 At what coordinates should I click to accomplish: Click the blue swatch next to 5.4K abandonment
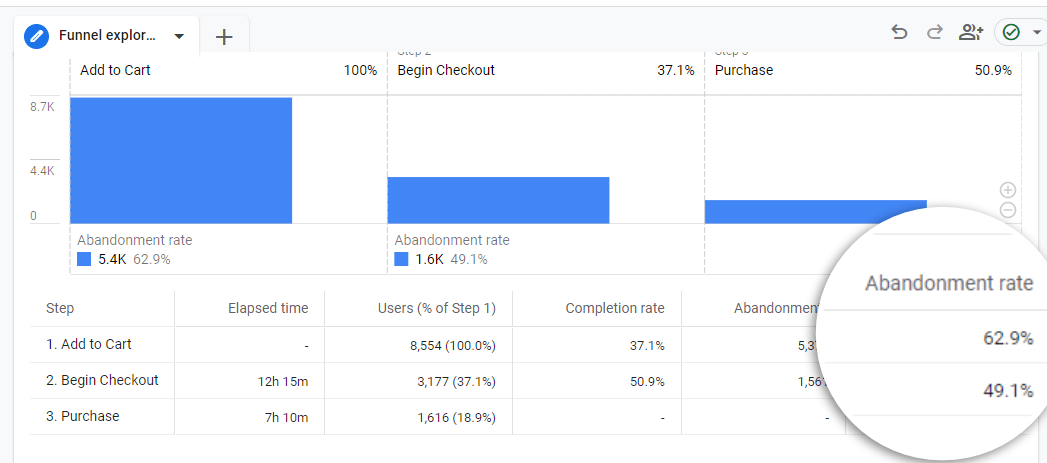click(84, 259)
